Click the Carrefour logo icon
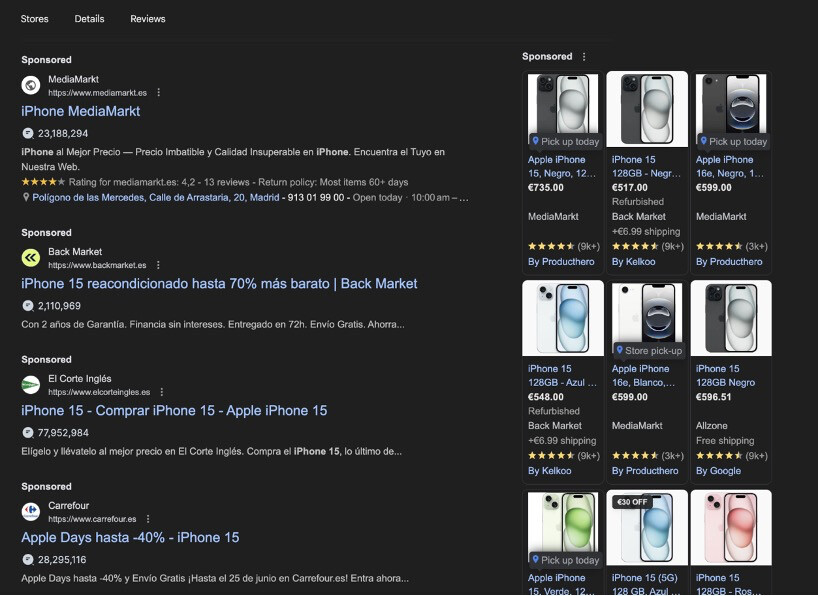 [31, 511]
